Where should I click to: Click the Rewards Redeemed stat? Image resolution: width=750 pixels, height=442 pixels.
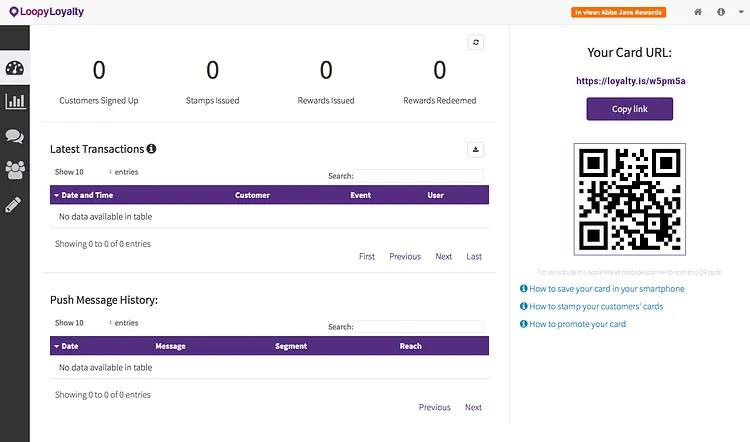(440, 82)
